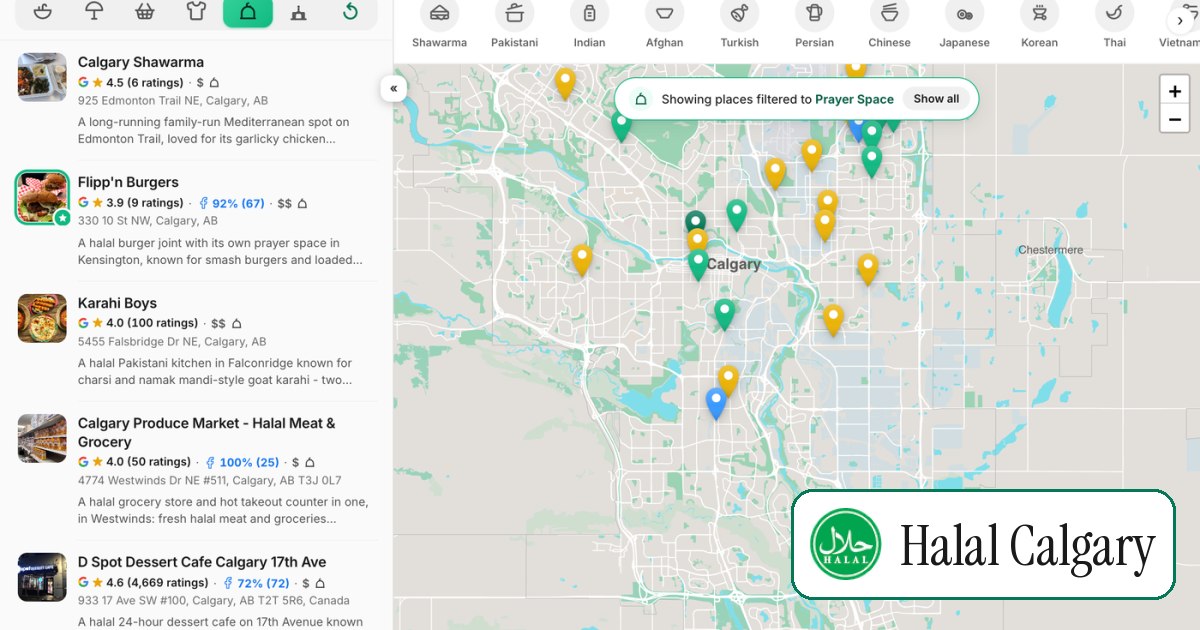
Task: Click Calgary Produce Market prayer space icon
Action: pos(309,462)
